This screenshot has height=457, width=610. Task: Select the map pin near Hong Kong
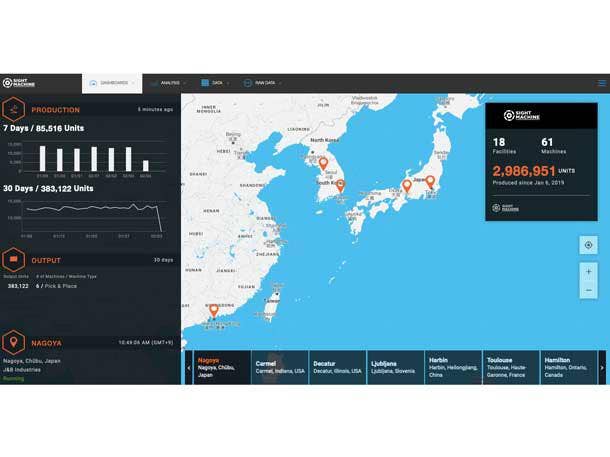coord(213,310)
